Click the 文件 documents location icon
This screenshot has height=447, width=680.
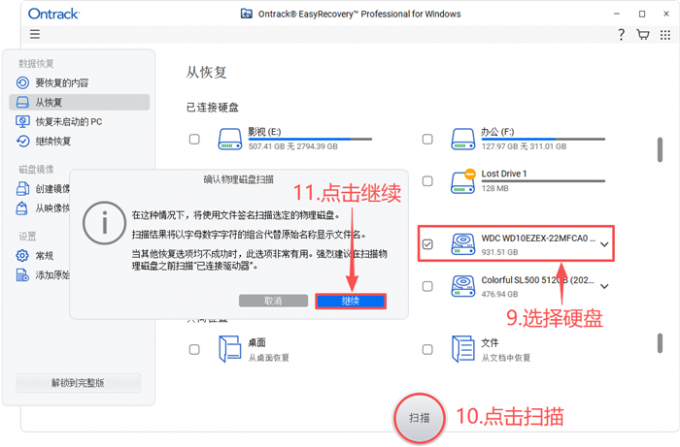tap(463, 349)
